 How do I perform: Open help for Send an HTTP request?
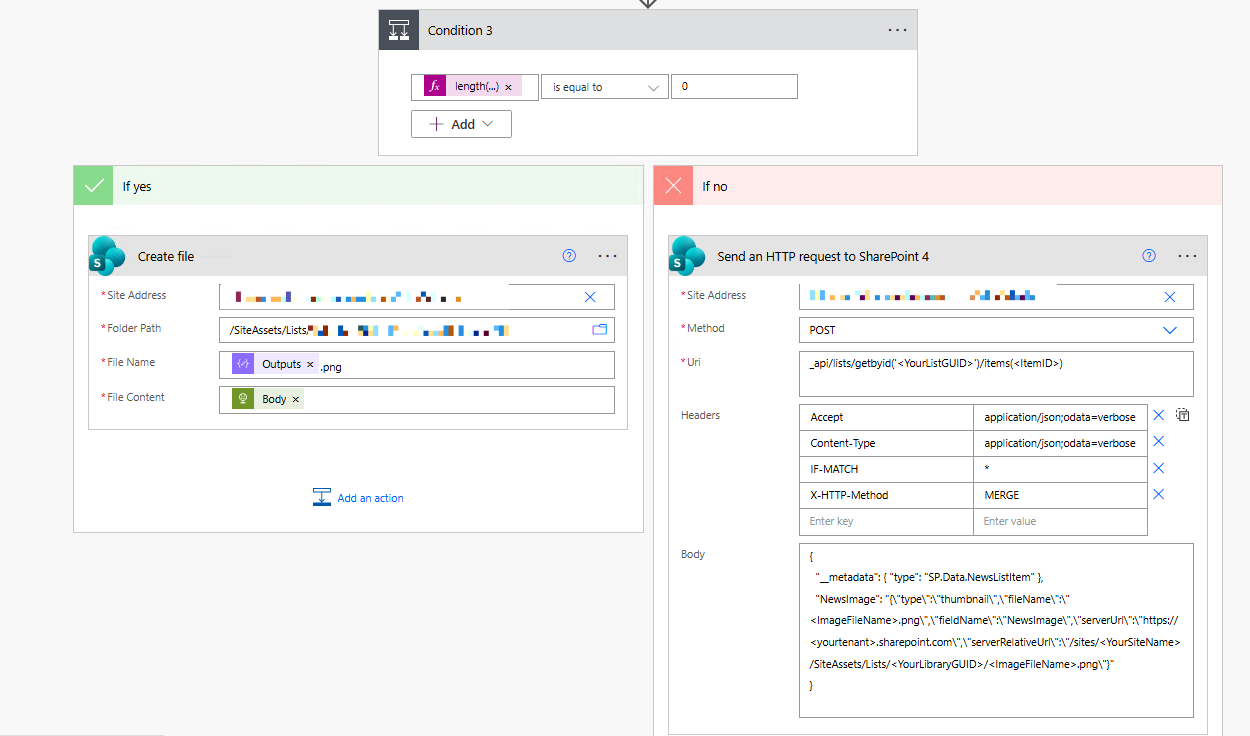tap(1149, 256)
